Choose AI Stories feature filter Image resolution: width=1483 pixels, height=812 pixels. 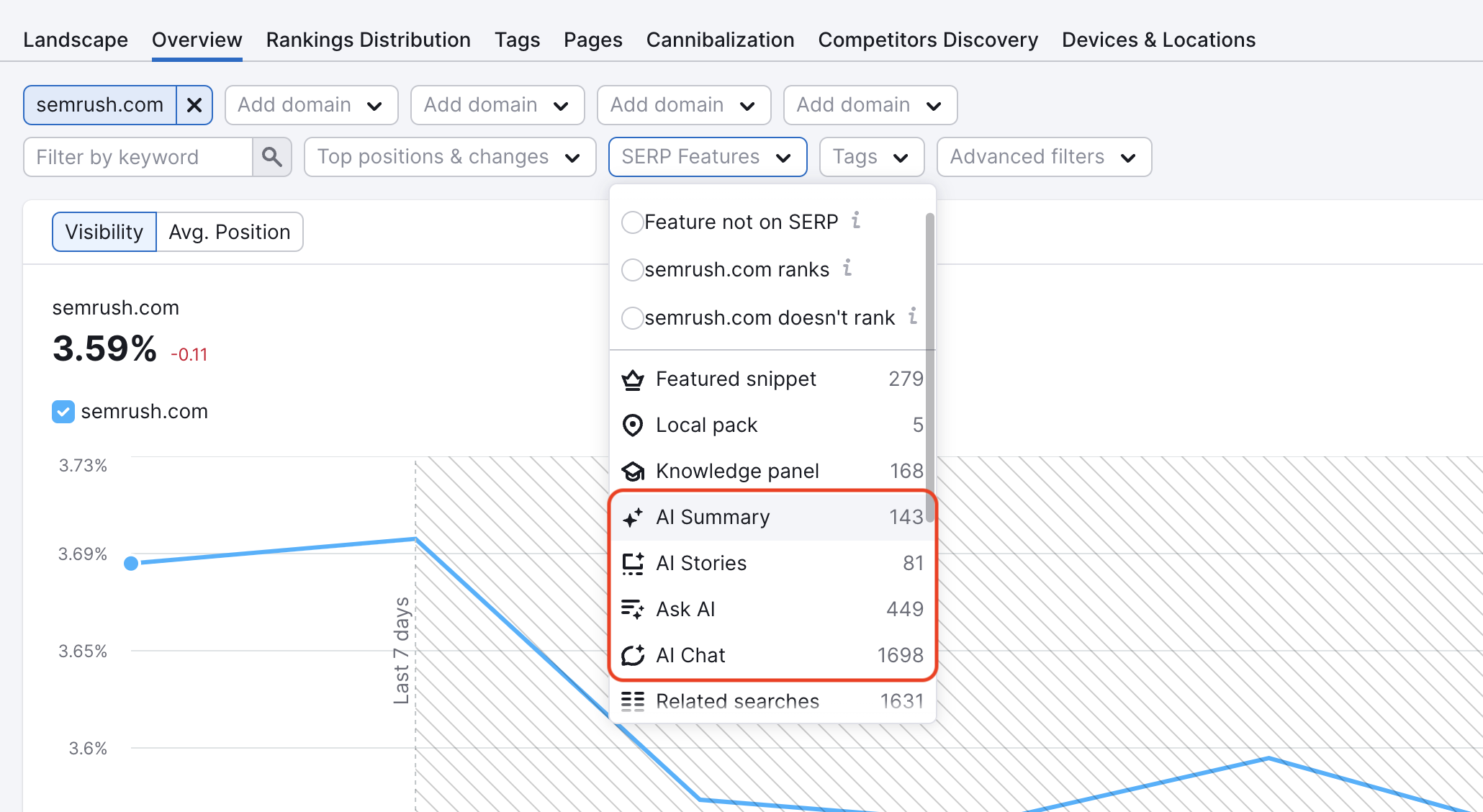point(771,564)
